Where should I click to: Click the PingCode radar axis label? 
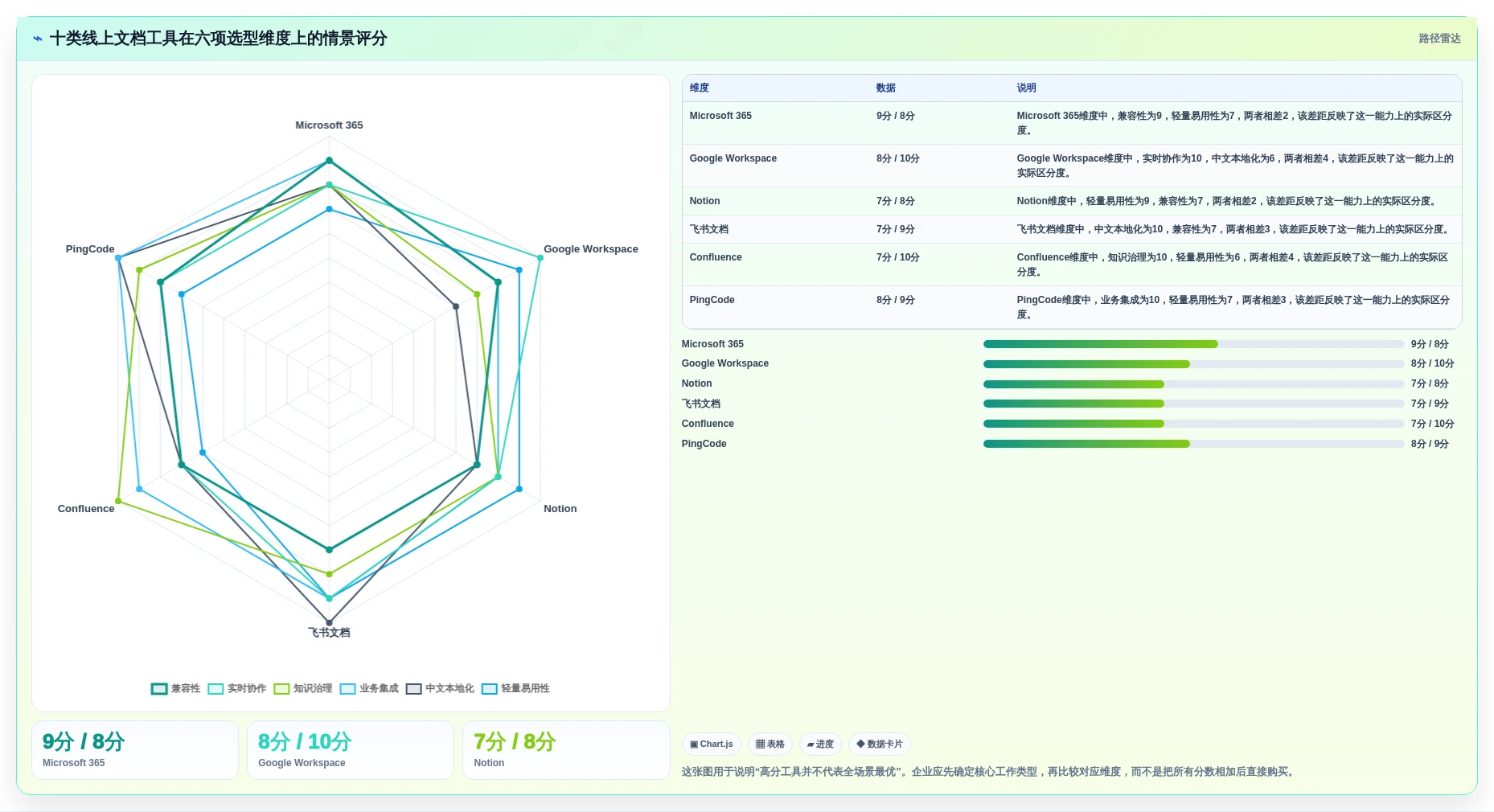tap(90, 249)
